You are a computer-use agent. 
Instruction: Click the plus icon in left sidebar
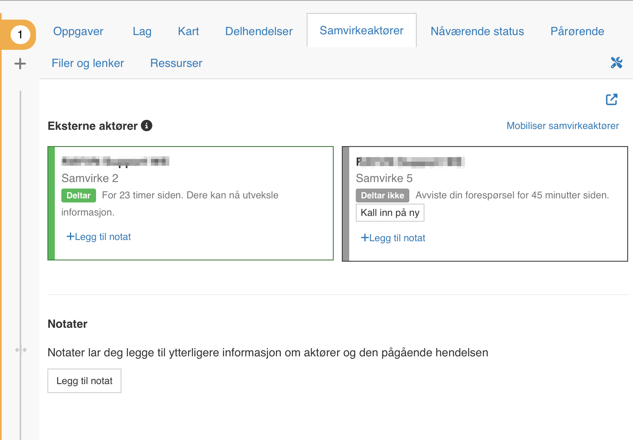pos(20,64)
